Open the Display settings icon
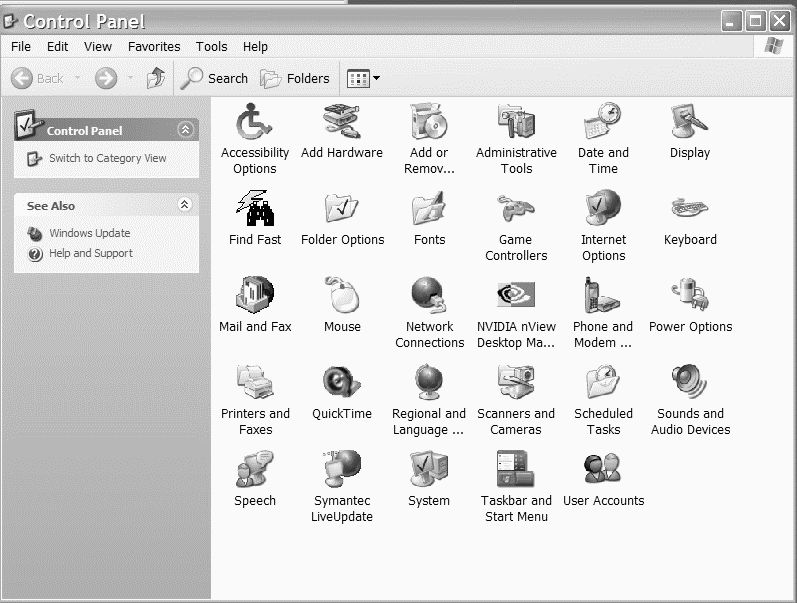Screen dimensions: 797x603 click(x=689, y=124)
